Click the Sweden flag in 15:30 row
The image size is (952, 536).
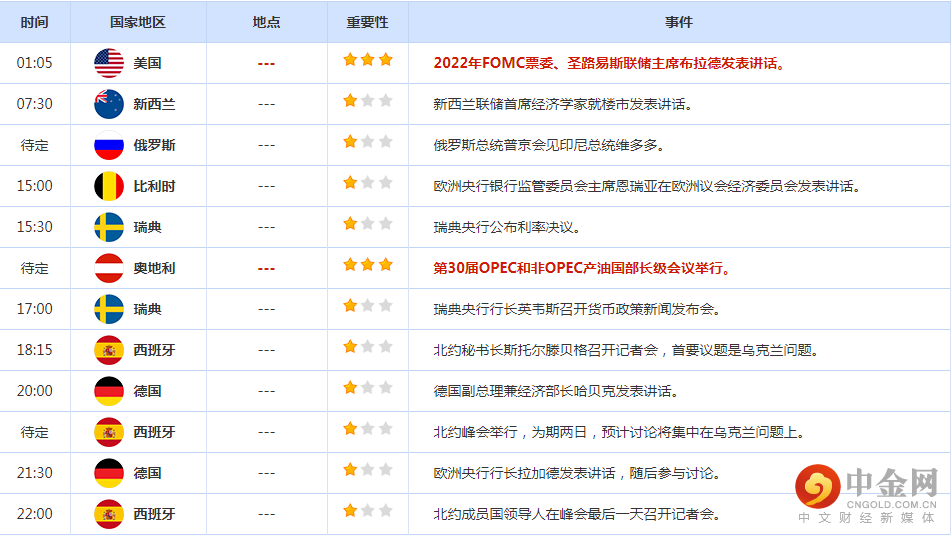[x=109, y=227]
